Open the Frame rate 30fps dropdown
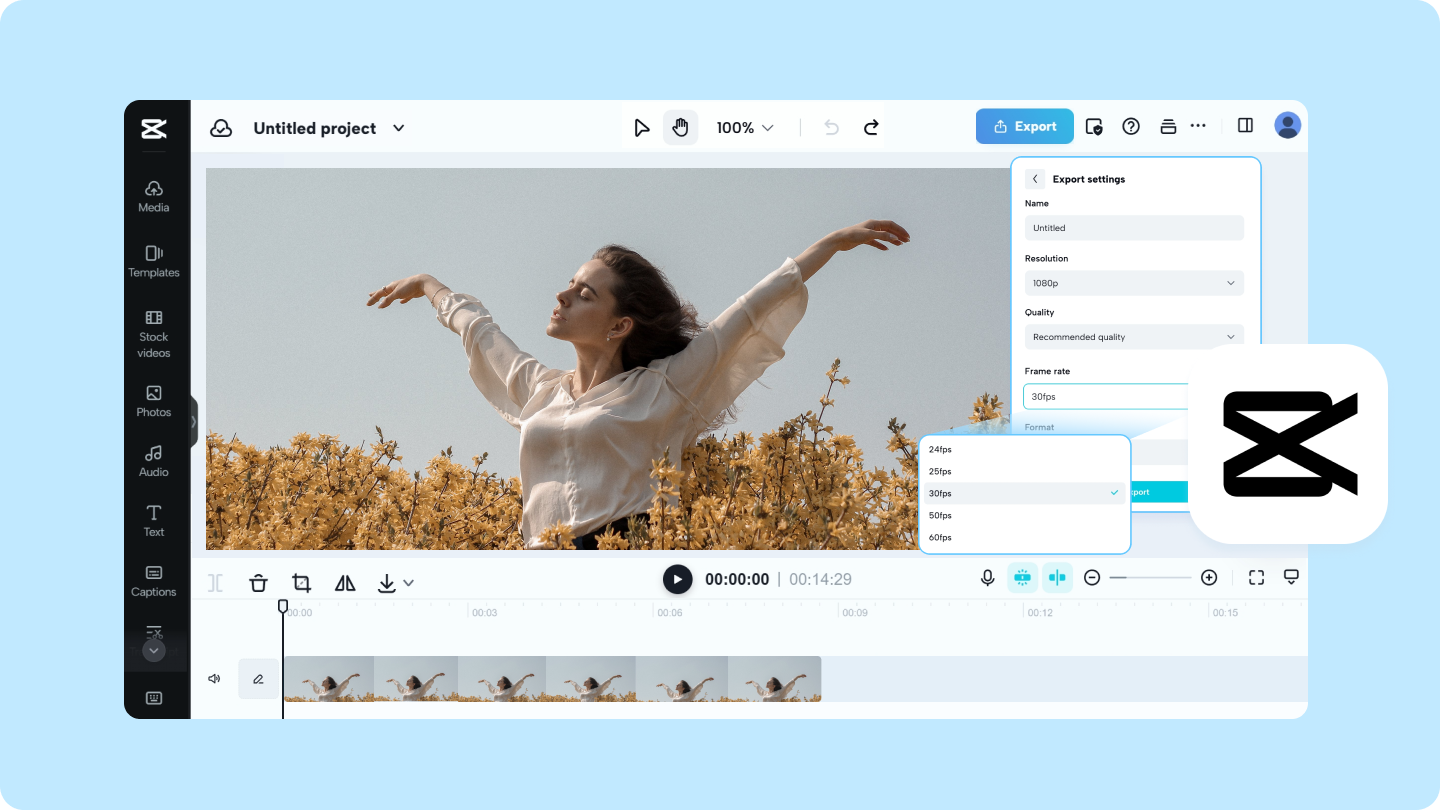 (x=1106, y=396)
